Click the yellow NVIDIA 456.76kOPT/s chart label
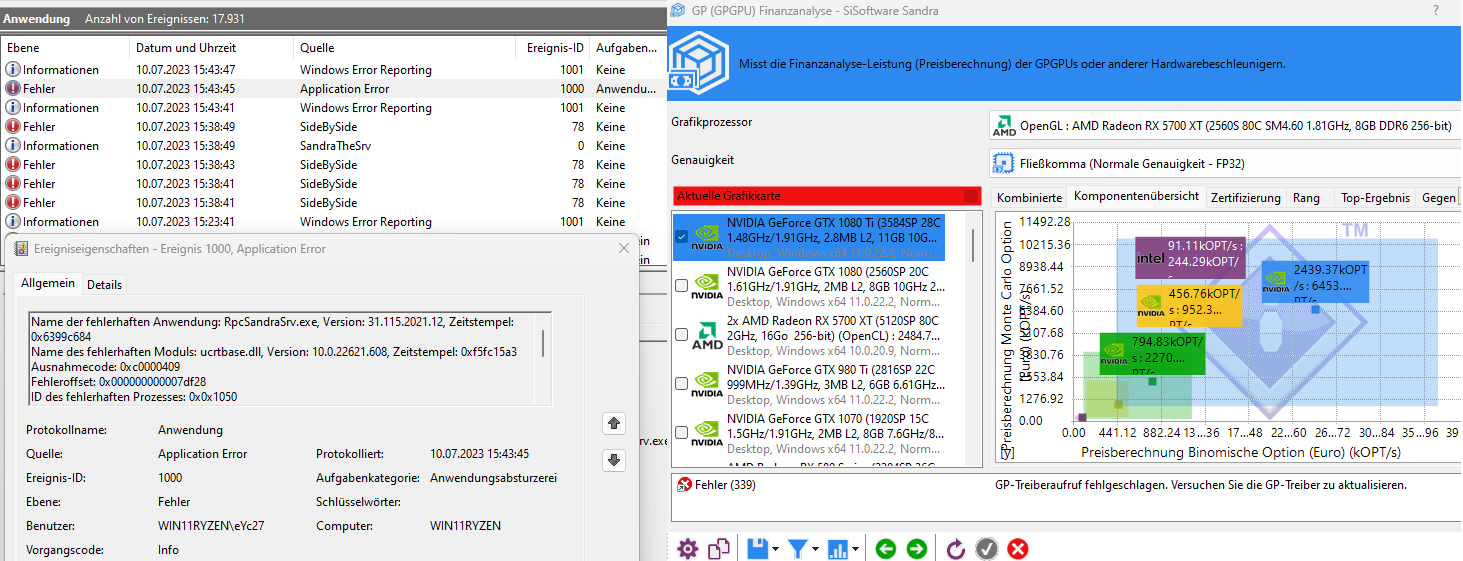The width and height of the screenshot is (1463, 561). coord(1190,305)
